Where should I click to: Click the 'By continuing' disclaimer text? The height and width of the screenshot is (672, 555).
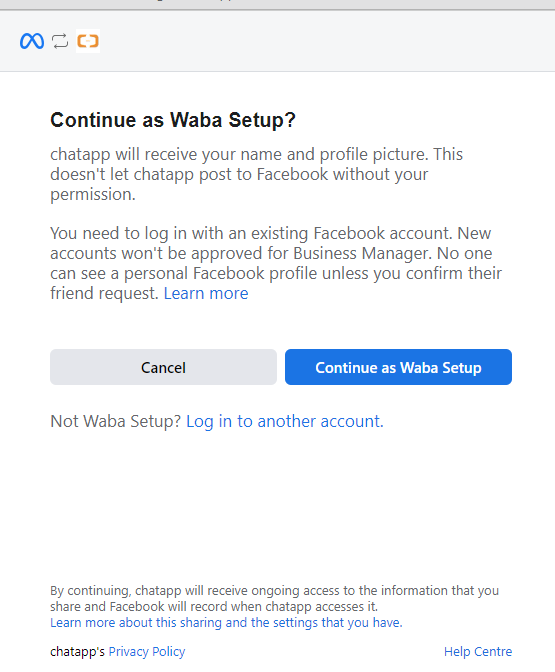[274, 598]
